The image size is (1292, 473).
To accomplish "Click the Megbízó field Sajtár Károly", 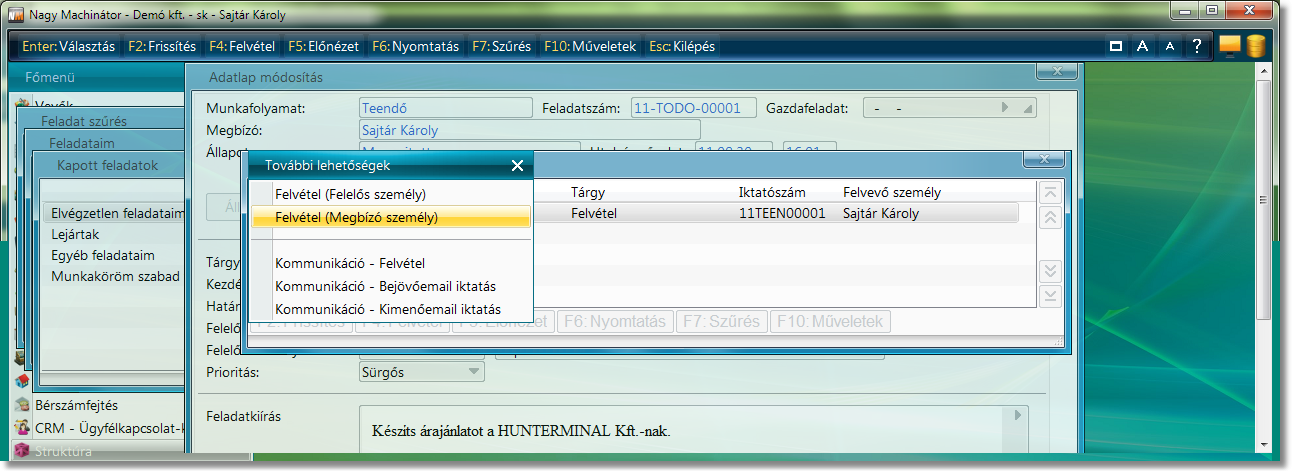I will point(529,130).
